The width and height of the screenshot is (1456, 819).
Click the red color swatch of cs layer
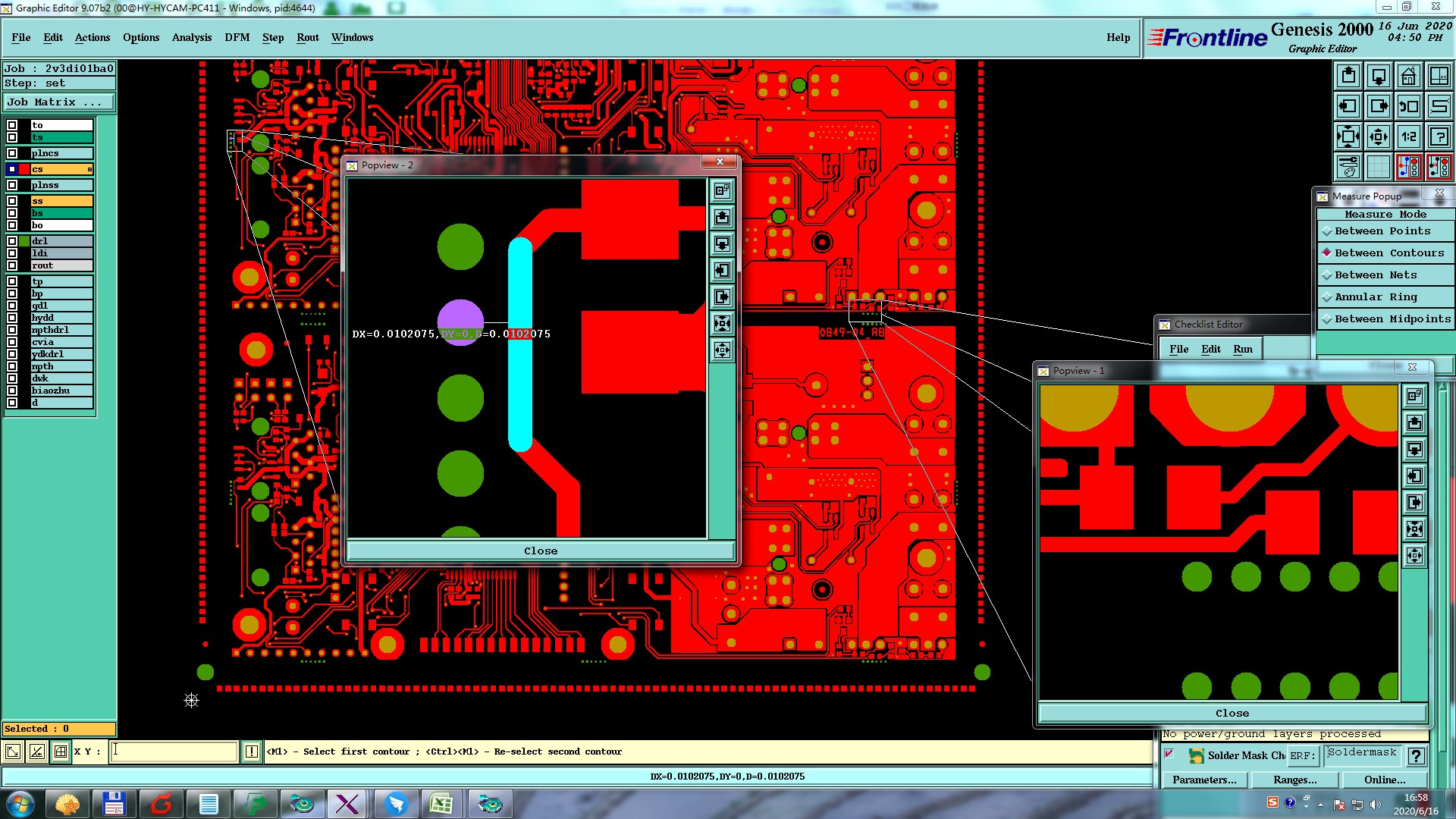click(x=24, y=169)
